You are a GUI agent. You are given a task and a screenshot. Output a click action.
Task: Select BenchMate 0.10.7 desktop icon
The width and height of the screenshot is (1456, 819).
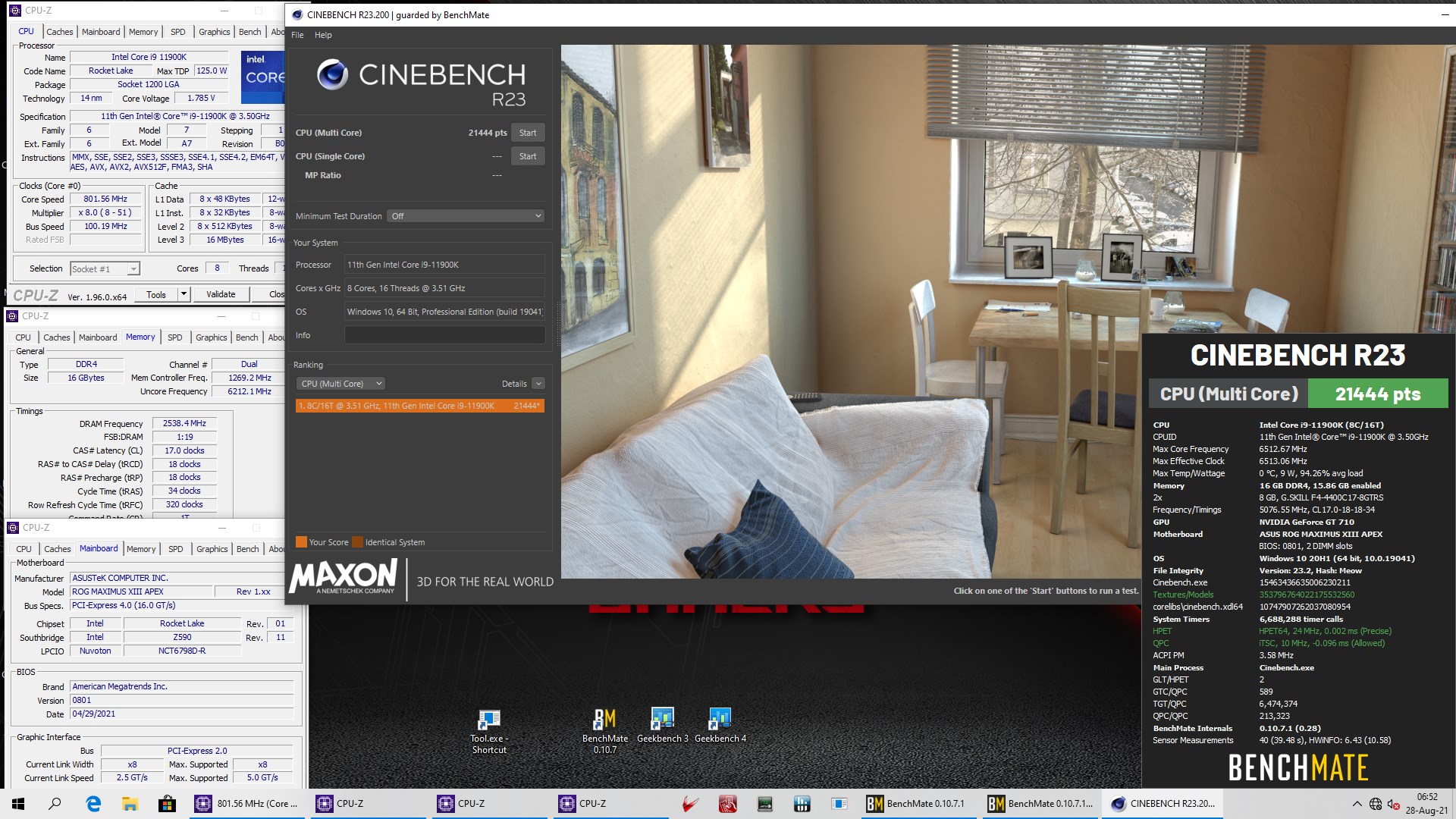point(604,731)
